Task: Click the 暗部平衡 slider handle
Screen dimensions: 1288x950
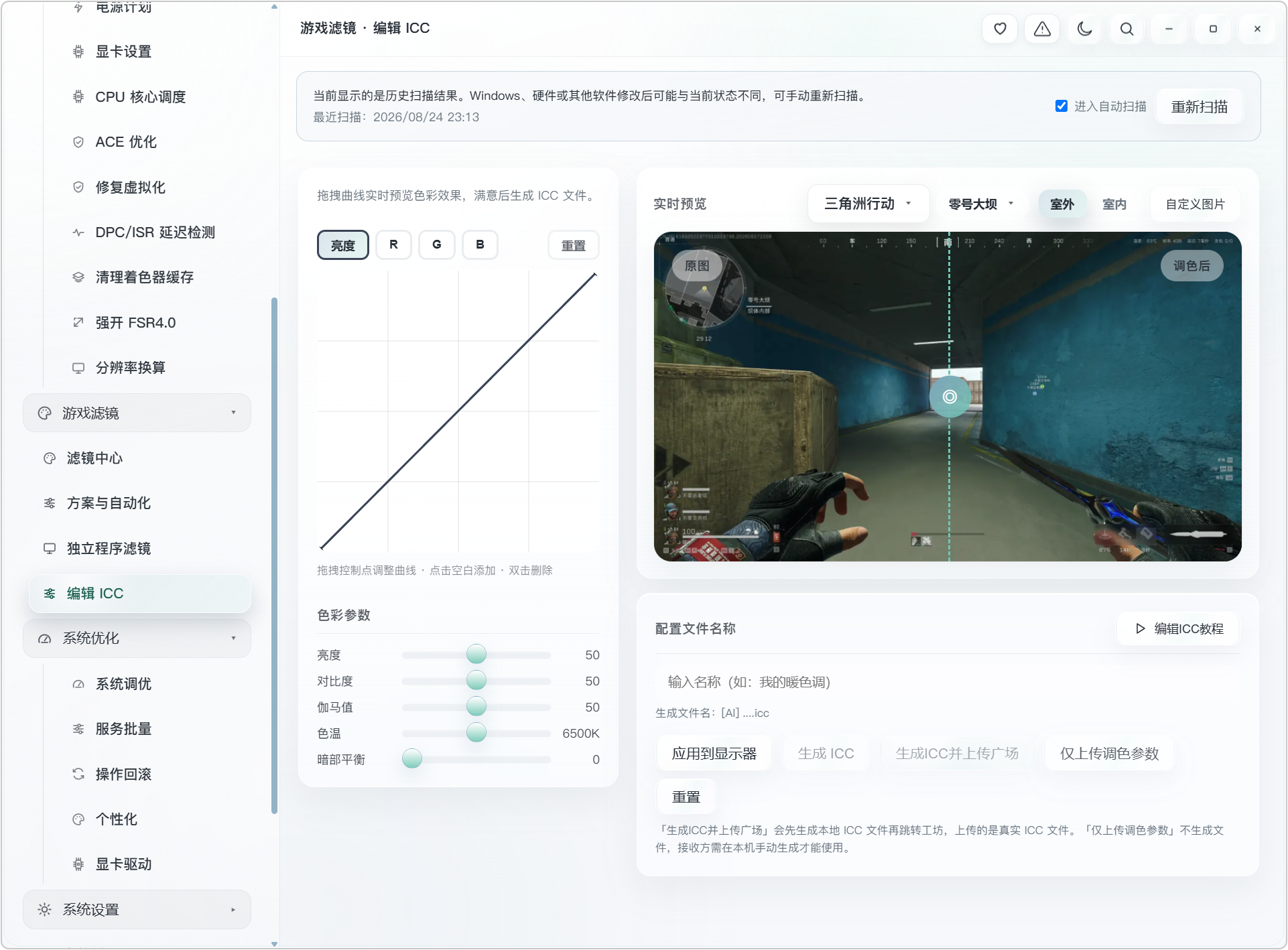Action: pyautogui.click(x=412, y=758)
